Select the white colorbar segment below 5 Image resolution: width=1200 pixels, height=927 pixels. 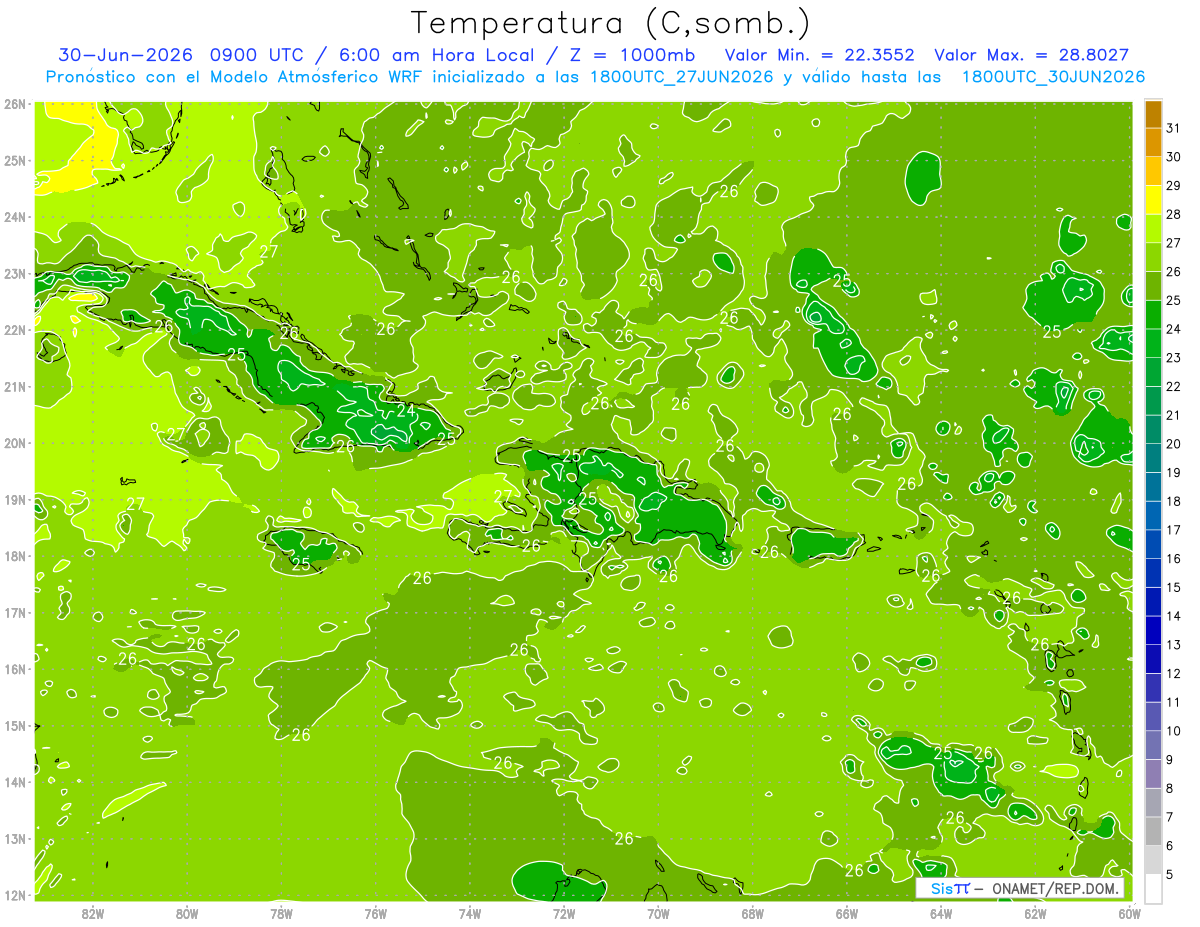1153,888
